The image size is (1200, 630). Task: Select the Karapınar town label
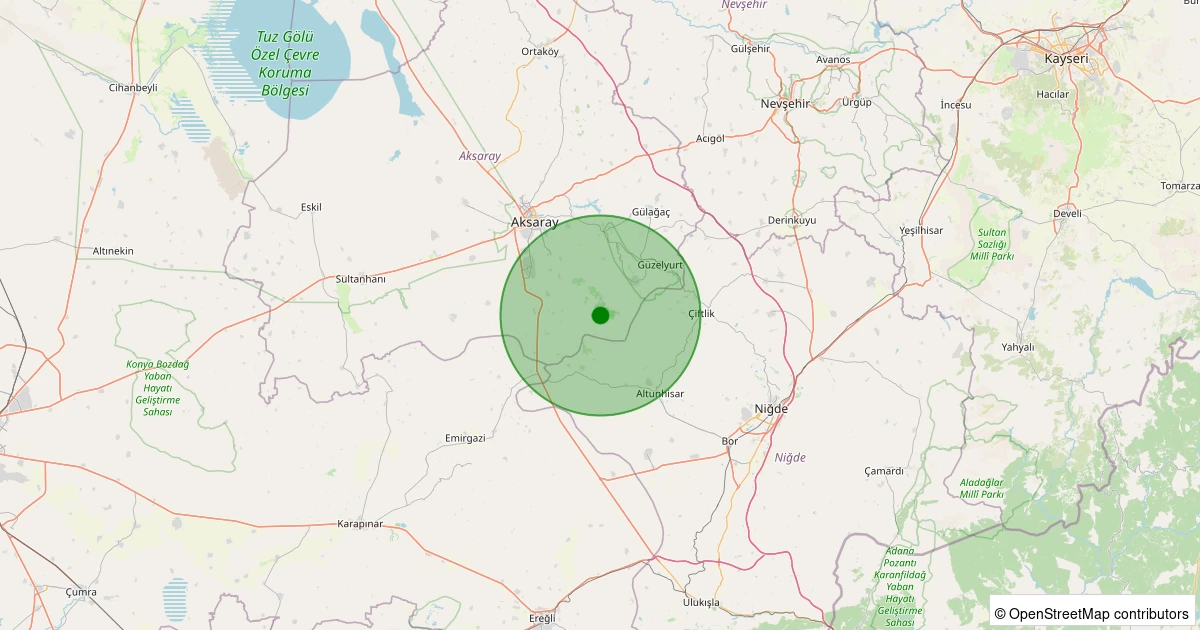[x=360, y=524]
